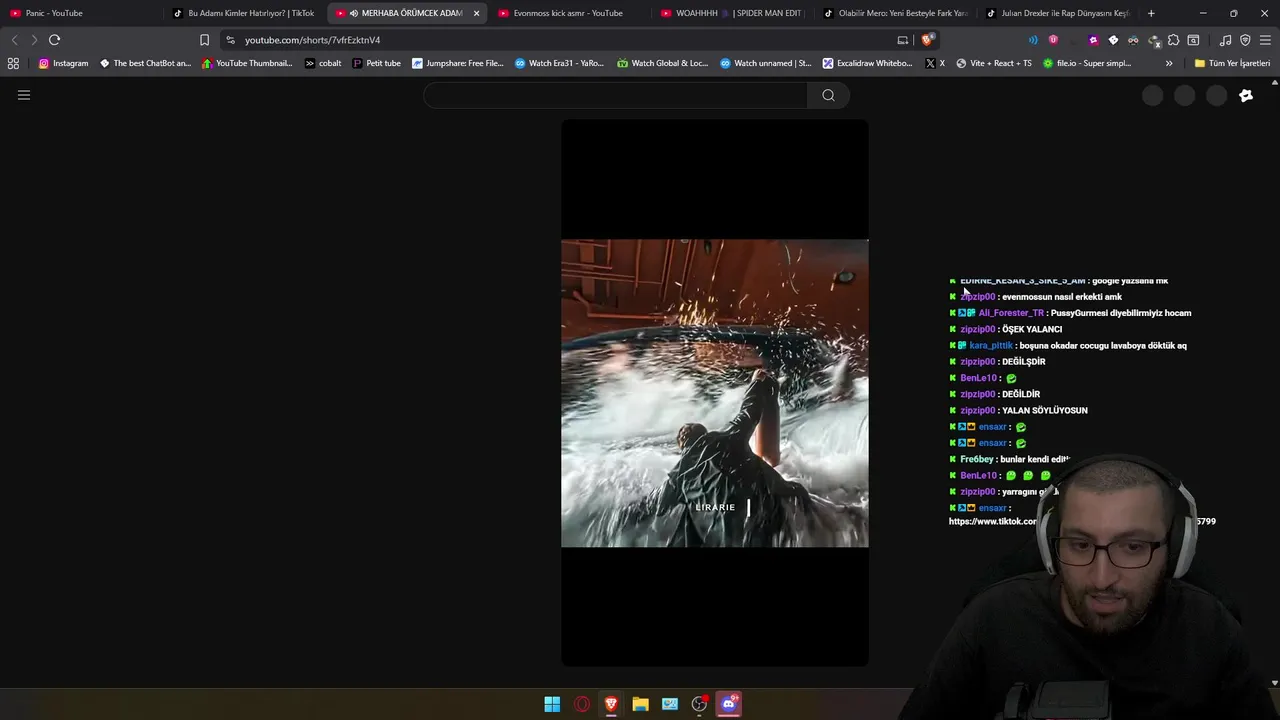
Task: Go back to the previous page
Action: (14, 40)
